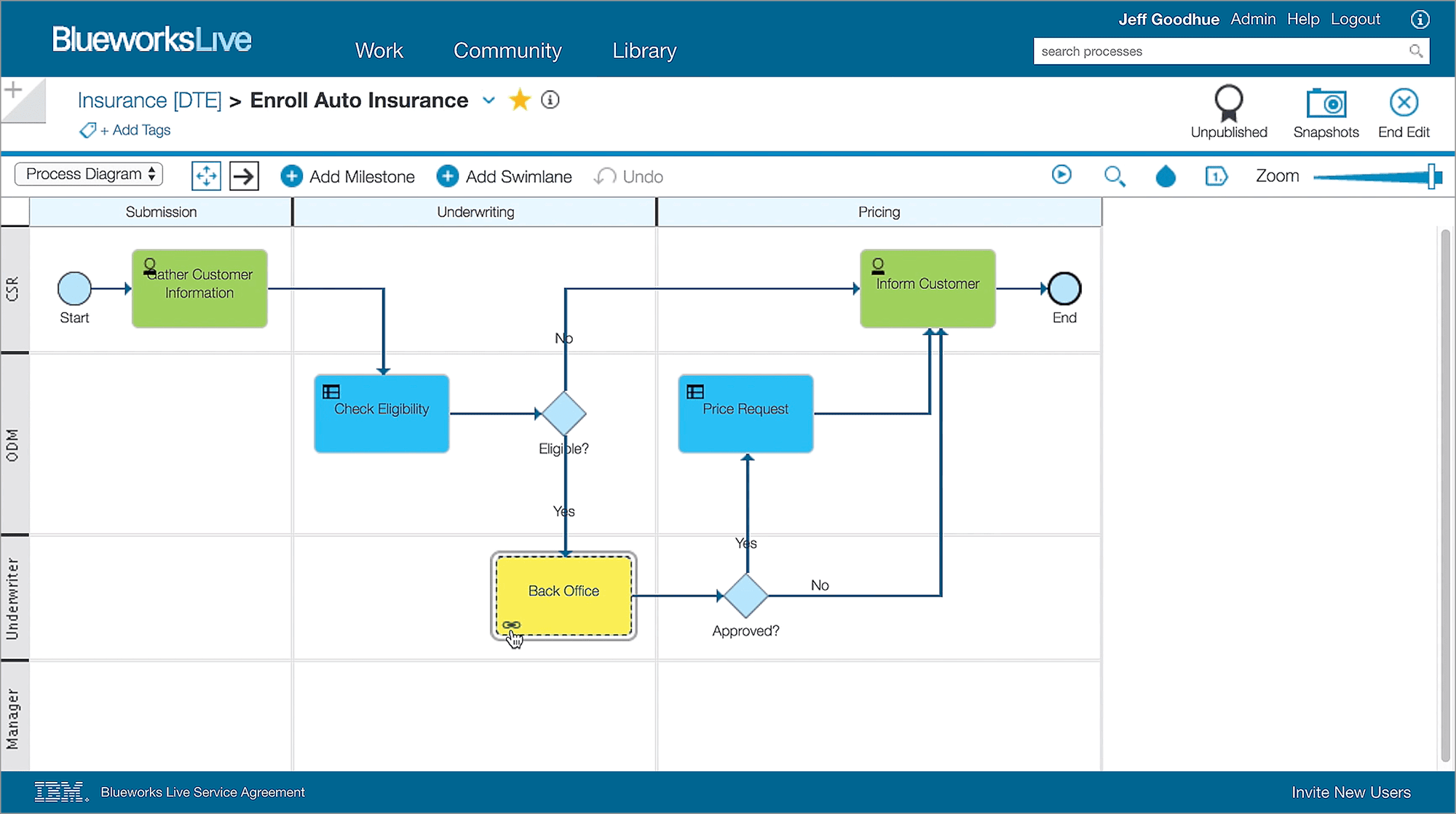
Task: Go to the Community tab
Action: pos(507,50)
